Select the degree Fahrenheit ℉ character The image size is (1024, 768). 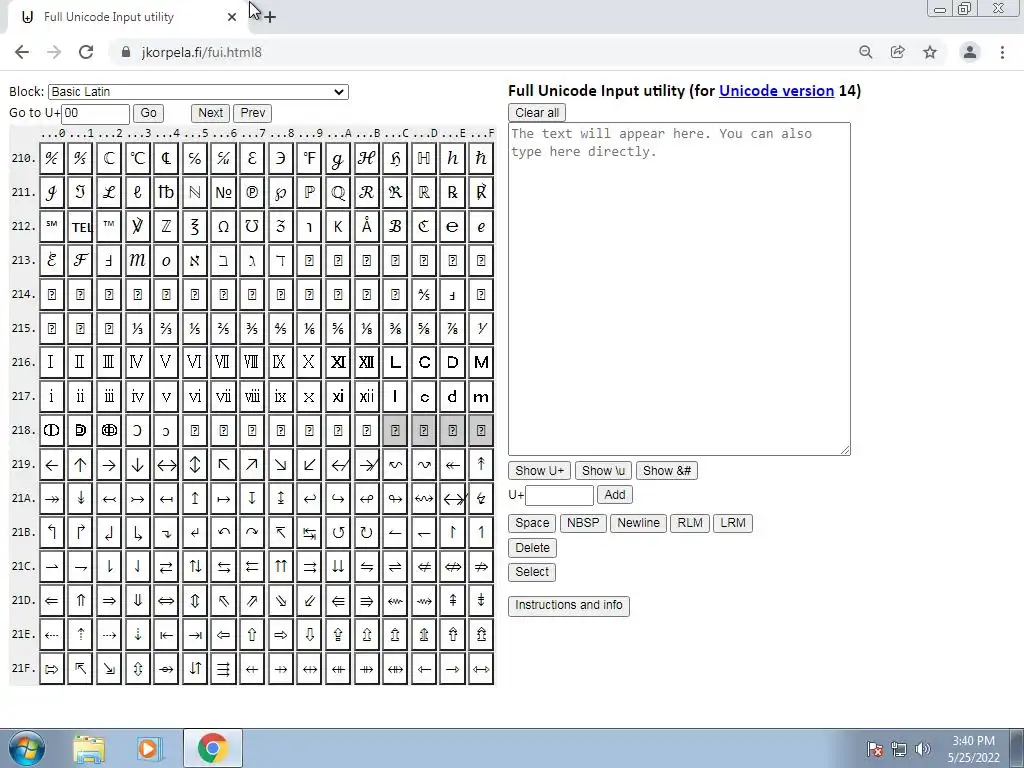309,159
